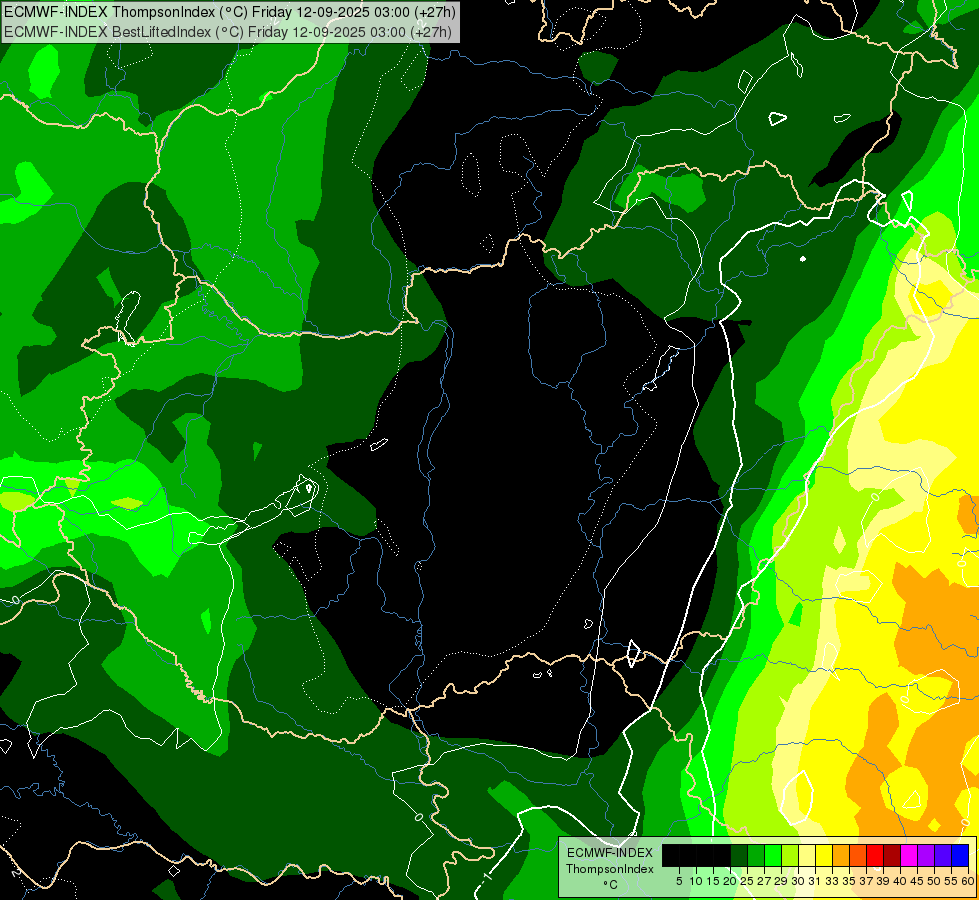979x900 pixels.
Task: Click the blue 55–60 legend swatch
Action: click(960, 855)
